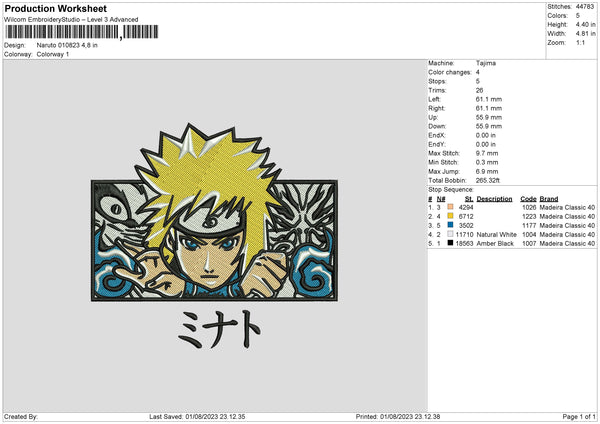Click the "St." column header
The image size is (600, 424).
(x=469, y=199)
